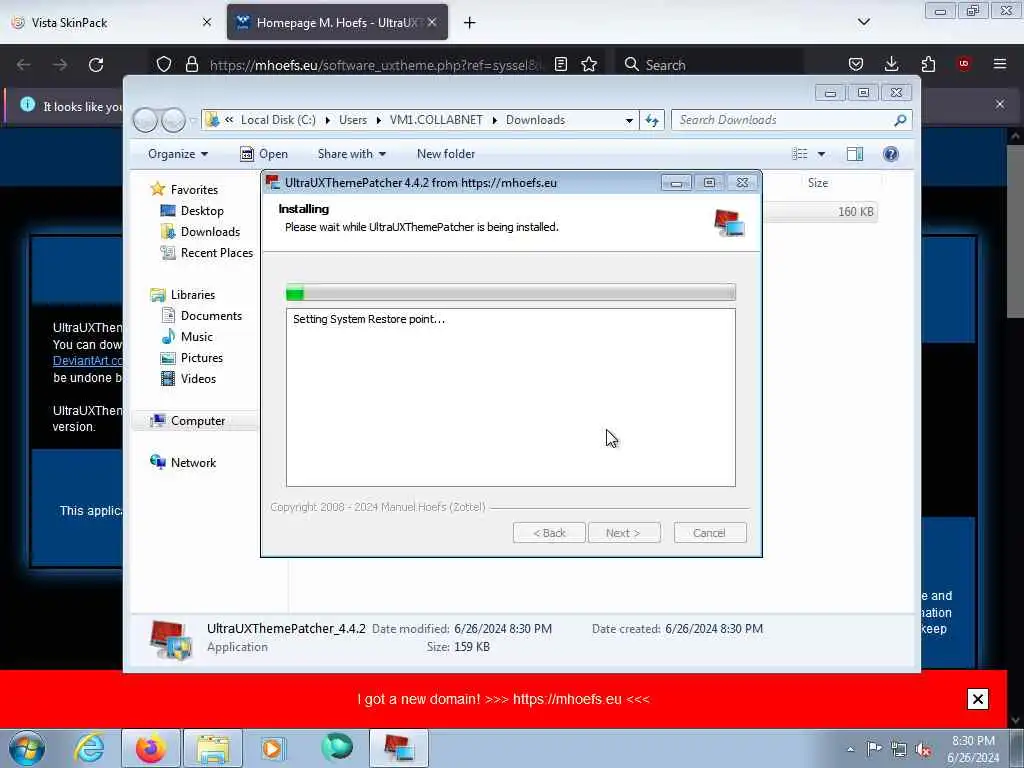Click Next button in installer dialog

(x=624, y=533)
